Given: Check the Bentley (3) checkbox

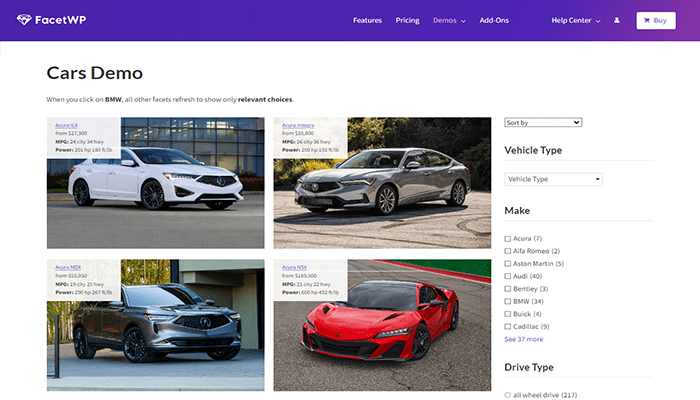Looking at the screenshot, I should [508, 289].
